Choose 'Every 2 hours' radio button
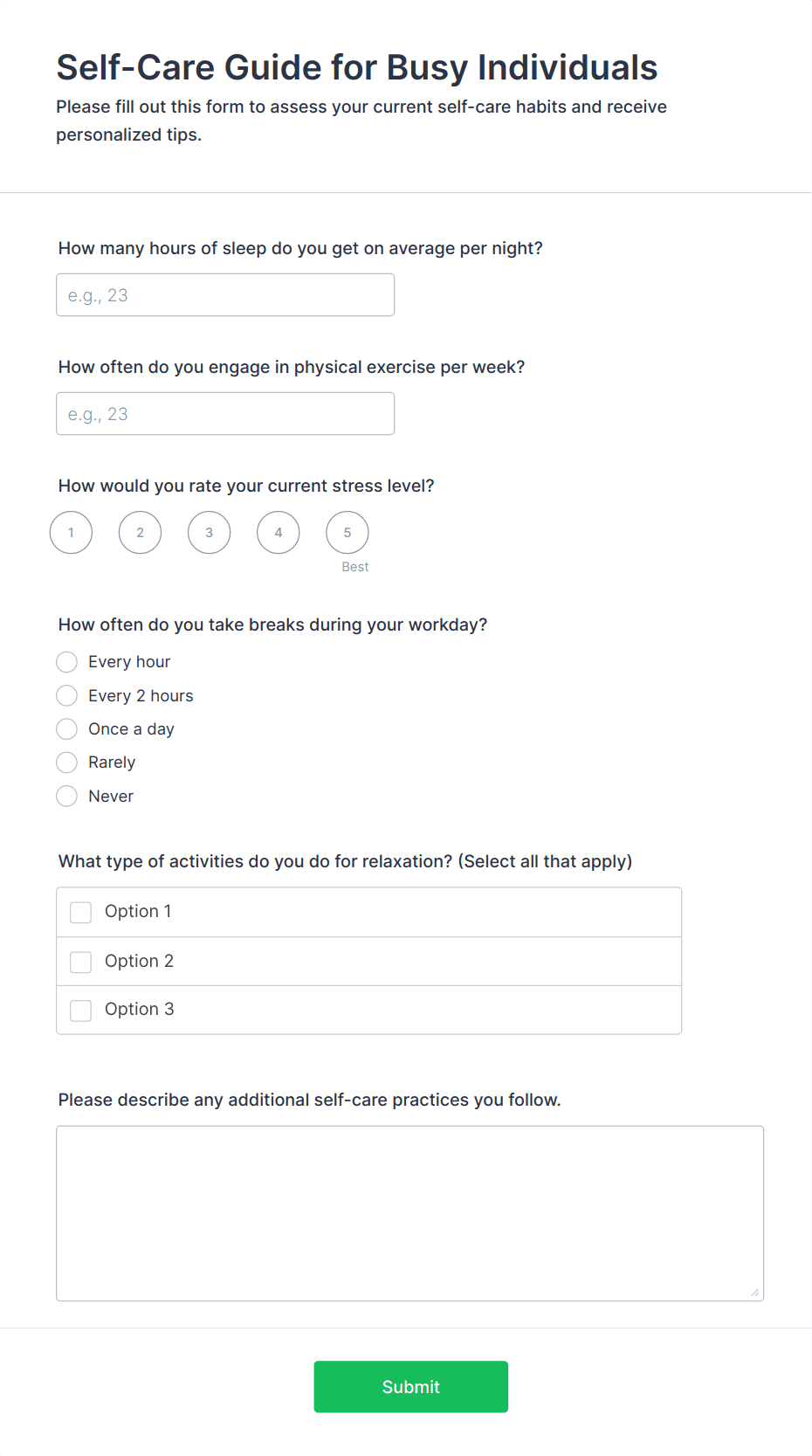Image resolution: width=812 pixels, height=1456 pixels. [67, 696]
